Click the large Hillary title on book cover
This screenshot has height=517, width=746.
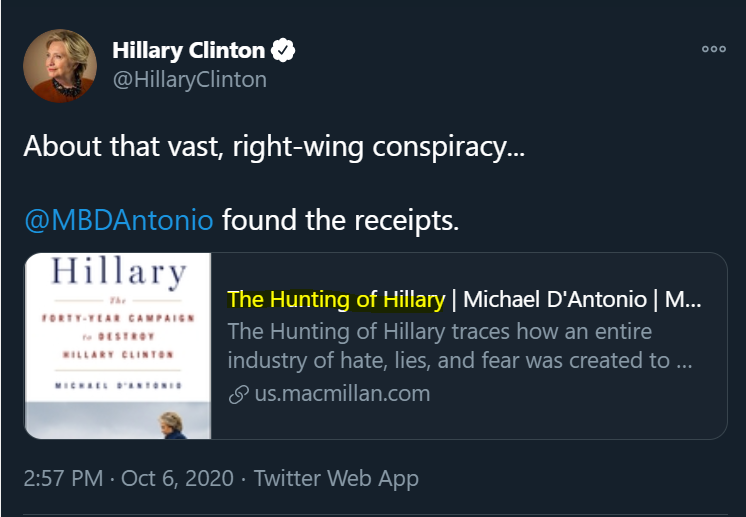click(118, 274)
